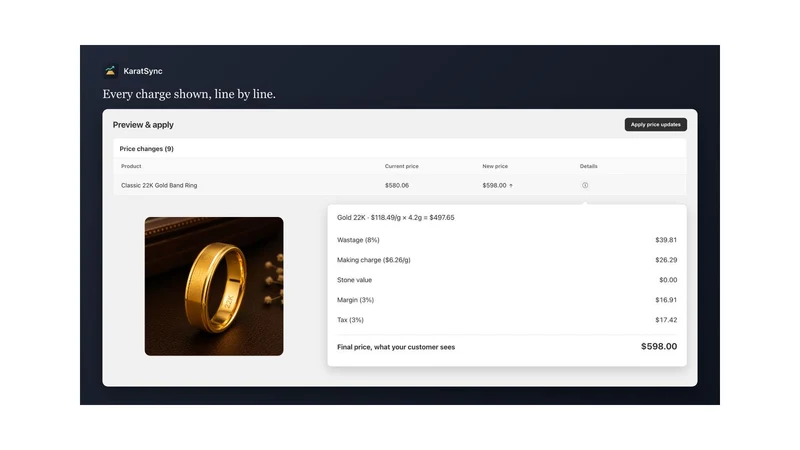
Task: Click the New price column header
Action: [x=495, y=166]
